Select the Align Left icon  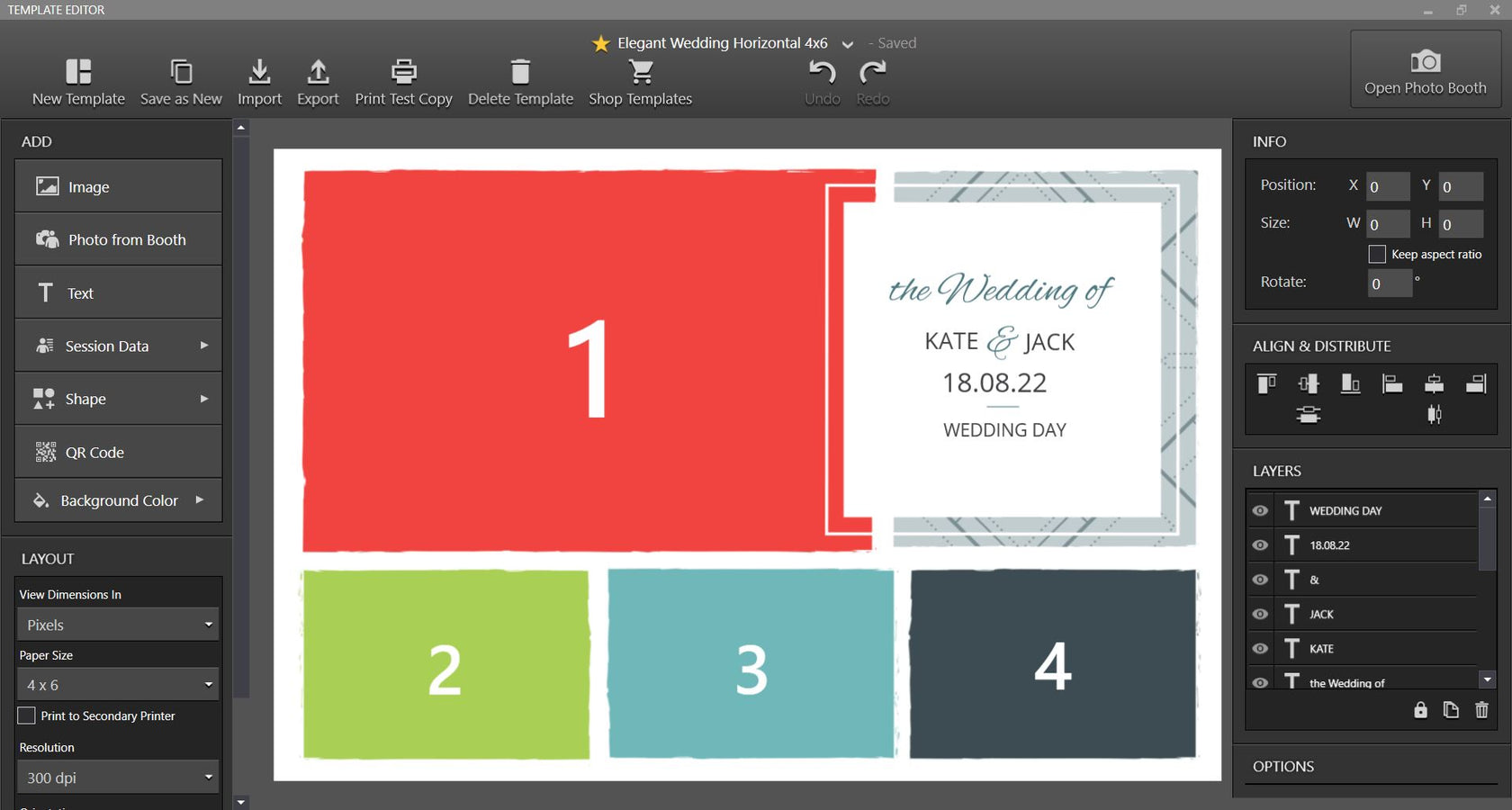[x=1392, y=382]
